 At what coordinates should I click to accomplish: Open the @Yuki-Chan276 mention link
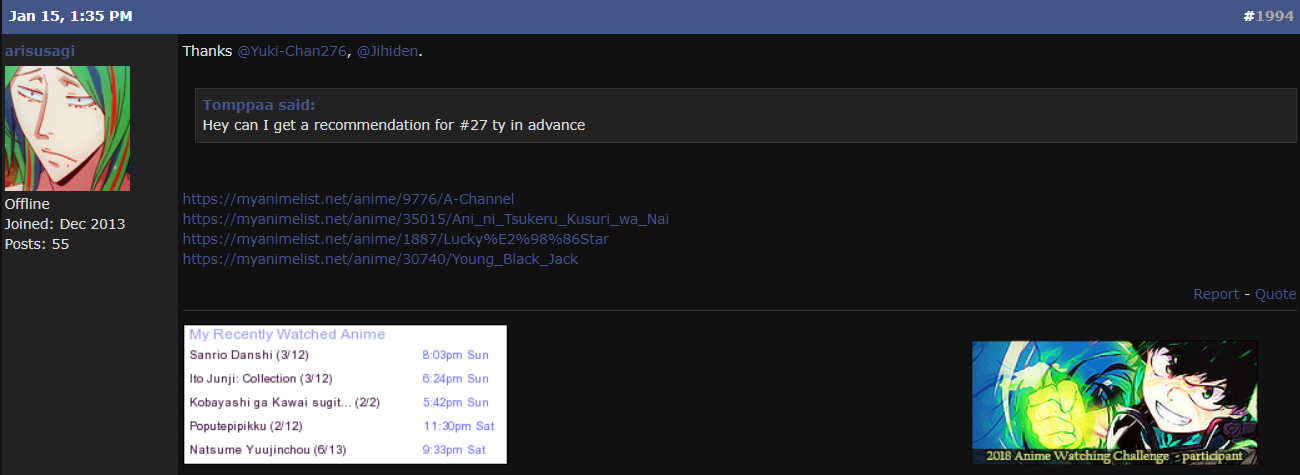point(292,51)
